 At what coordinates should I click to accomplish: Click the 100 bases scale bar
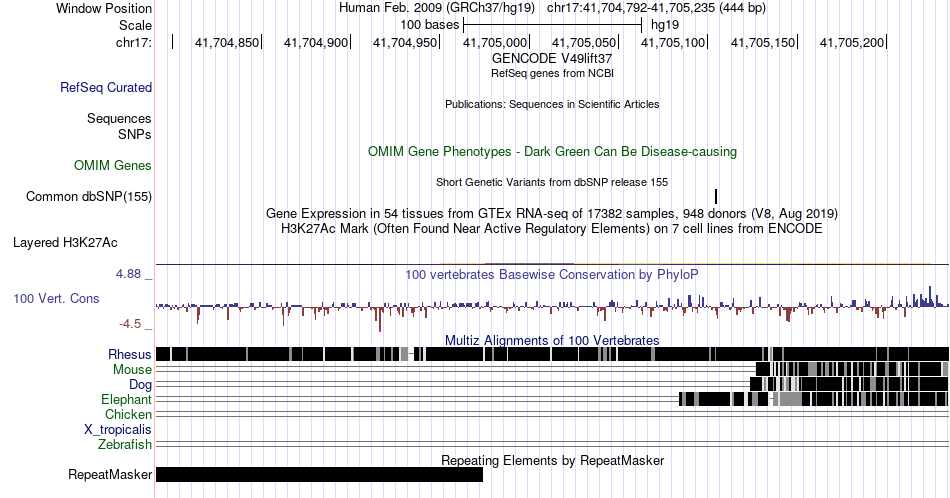(553, 25)
